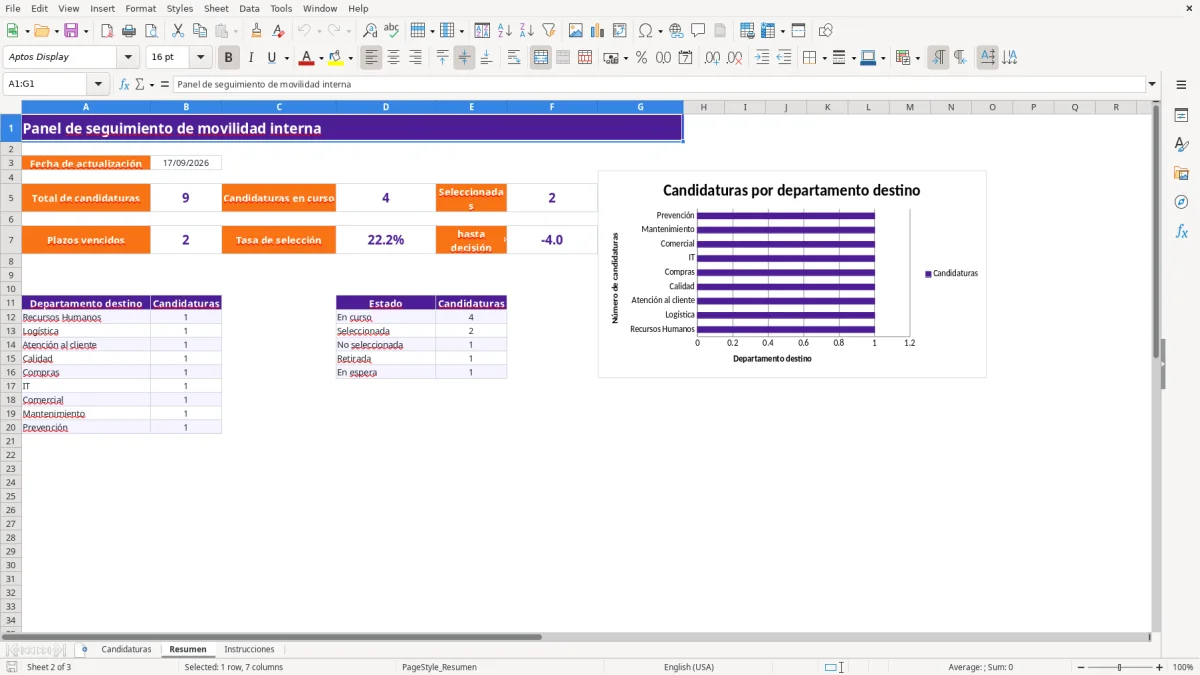Click the formula input line
This screenshot has height=675, width=1200.
click(x=658, y=85)
